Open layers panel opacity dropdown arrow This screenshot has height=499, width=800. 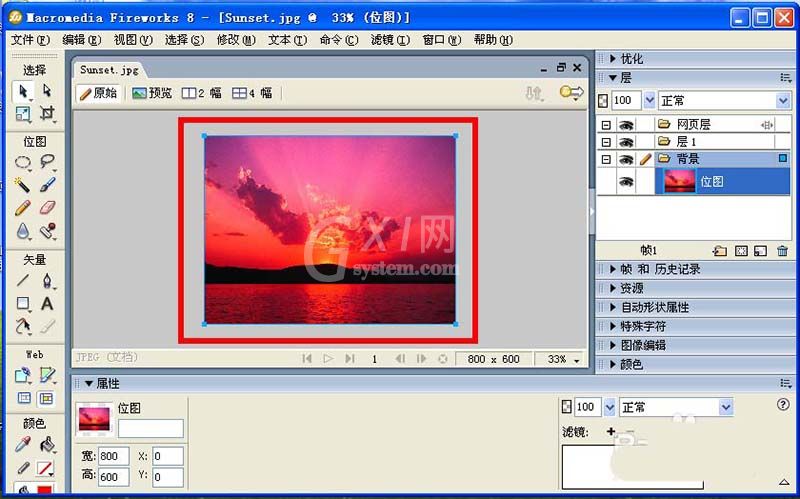click(x=649, y=100)
